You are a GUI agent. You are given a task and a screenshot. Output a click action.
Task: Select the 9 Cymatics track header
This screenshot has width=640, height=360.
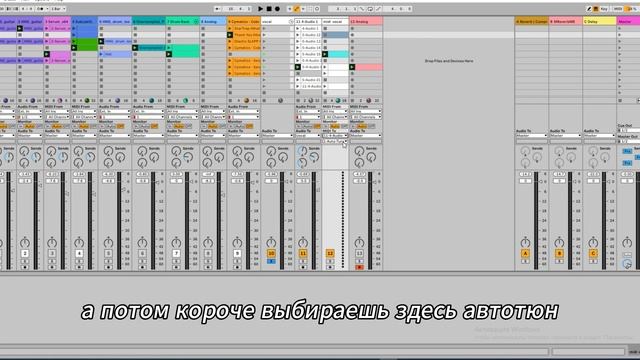tap(244, 21)
